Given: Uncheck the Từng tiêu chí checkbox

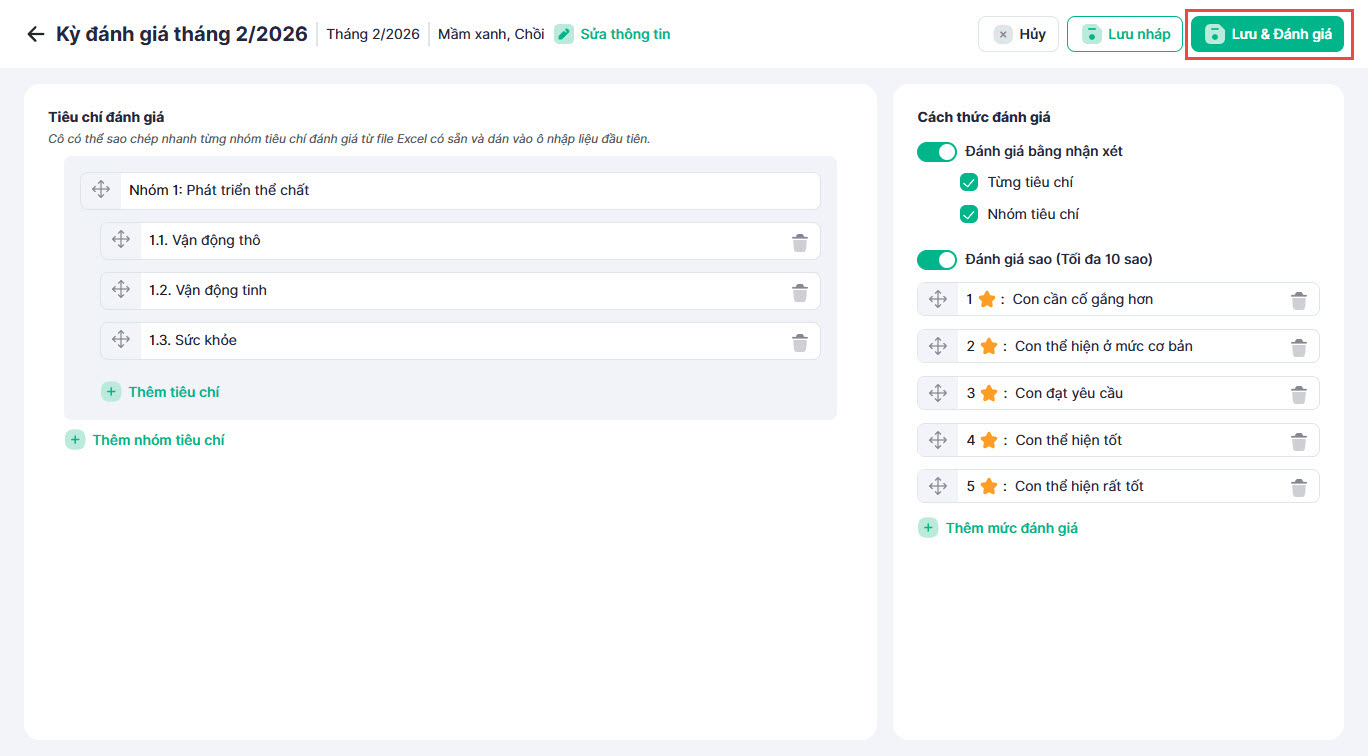Looking at the screenshot, I should pyautogui.click(x=968, y=183).
